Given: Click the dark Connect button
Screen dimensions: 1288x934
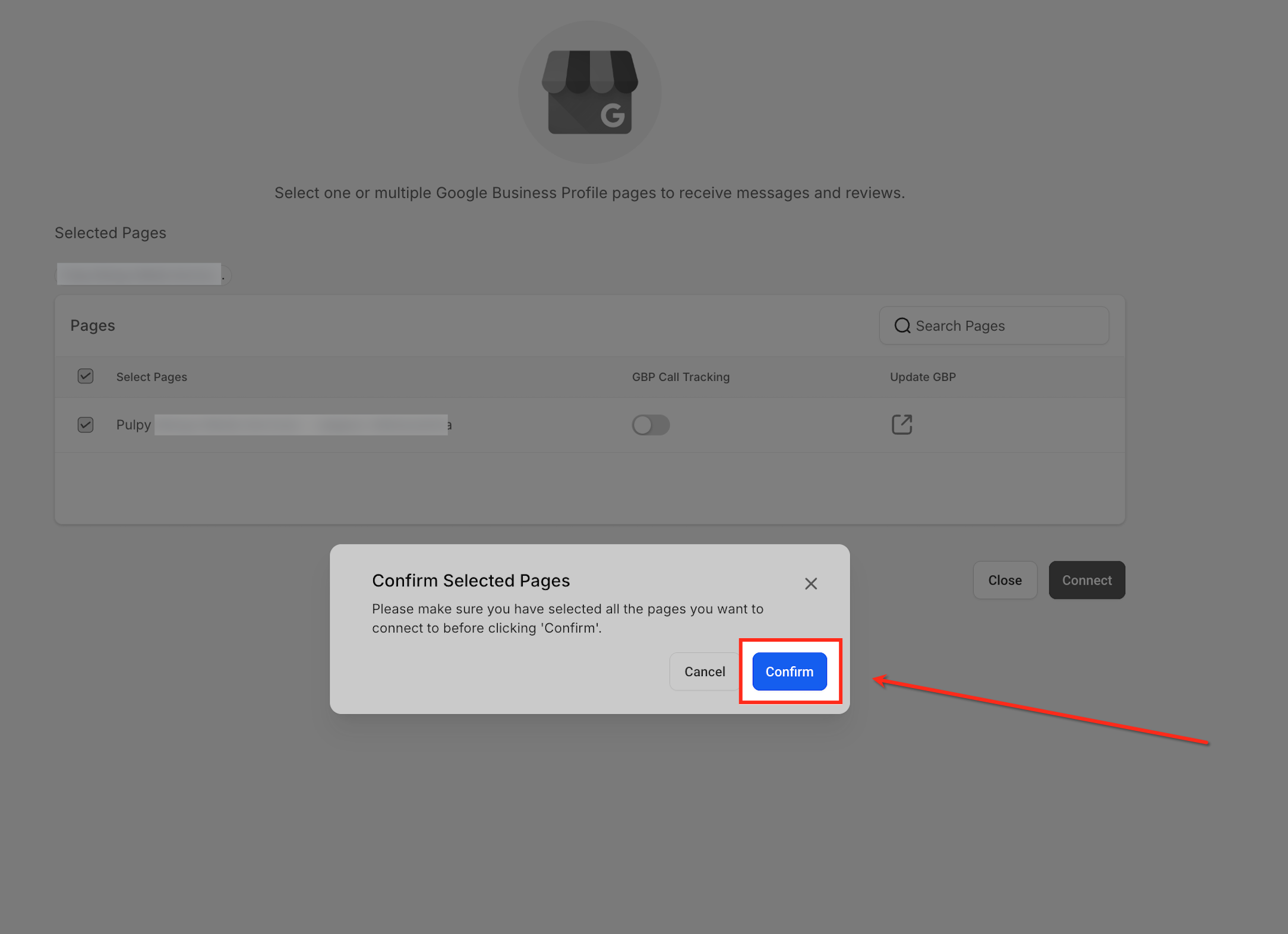Looking at the screenshot, I should click(x=1086, y=580).
